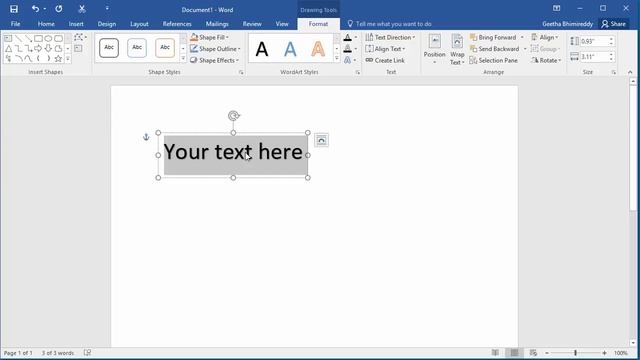Expand the Shape Styles gallery
This screenshot has width=640, height=360.
[183, 59]
